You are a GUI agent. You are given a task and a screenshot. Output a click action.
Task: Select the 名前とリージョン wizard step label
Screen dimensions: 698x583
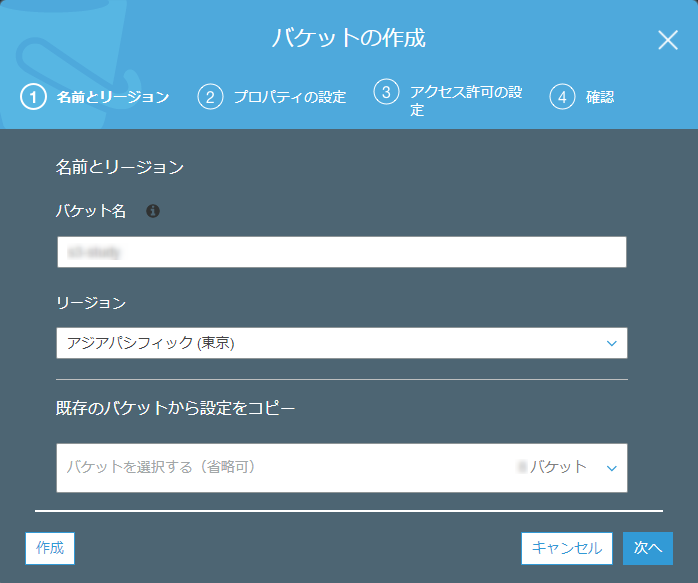point(112,97)
